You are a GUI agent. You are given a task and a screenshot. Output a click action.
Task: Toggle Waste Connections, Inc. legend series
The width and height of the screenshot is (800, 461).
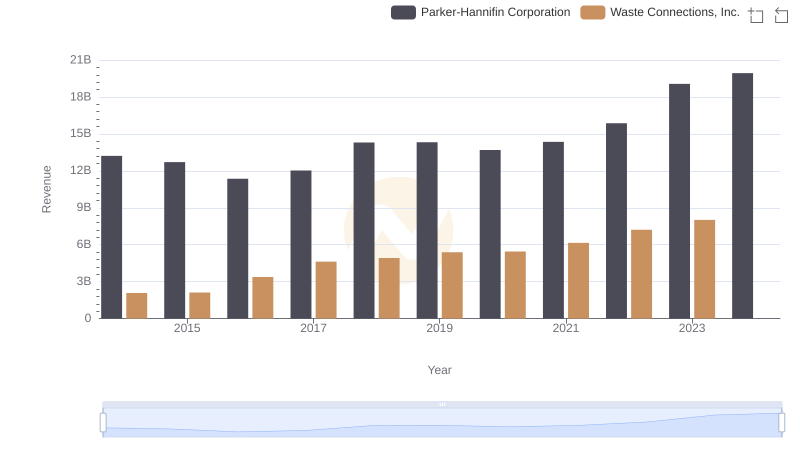click(x=660, y=12)
